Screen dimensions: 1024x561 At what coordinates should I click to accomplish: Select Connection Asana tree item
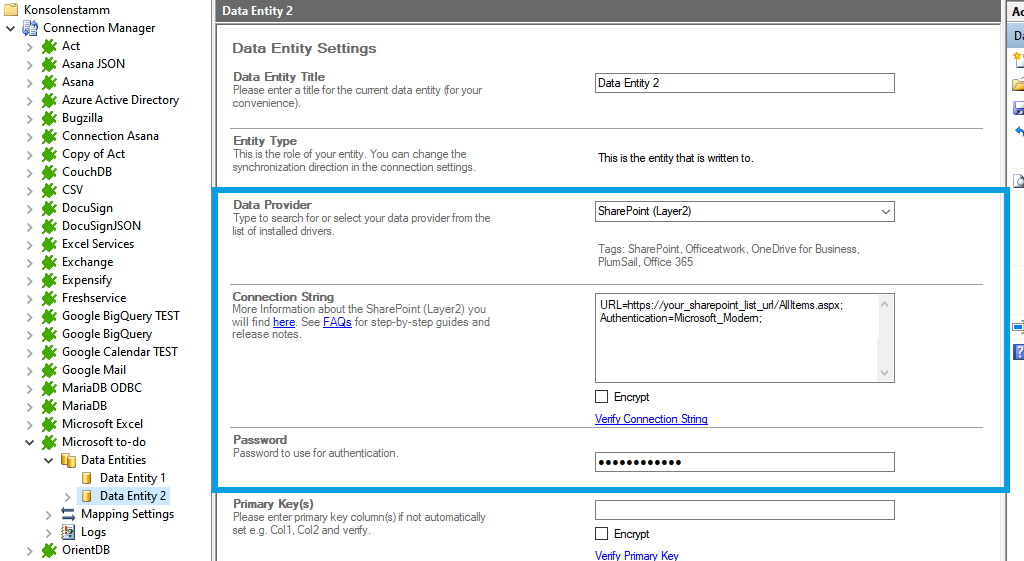pos(110,136)
